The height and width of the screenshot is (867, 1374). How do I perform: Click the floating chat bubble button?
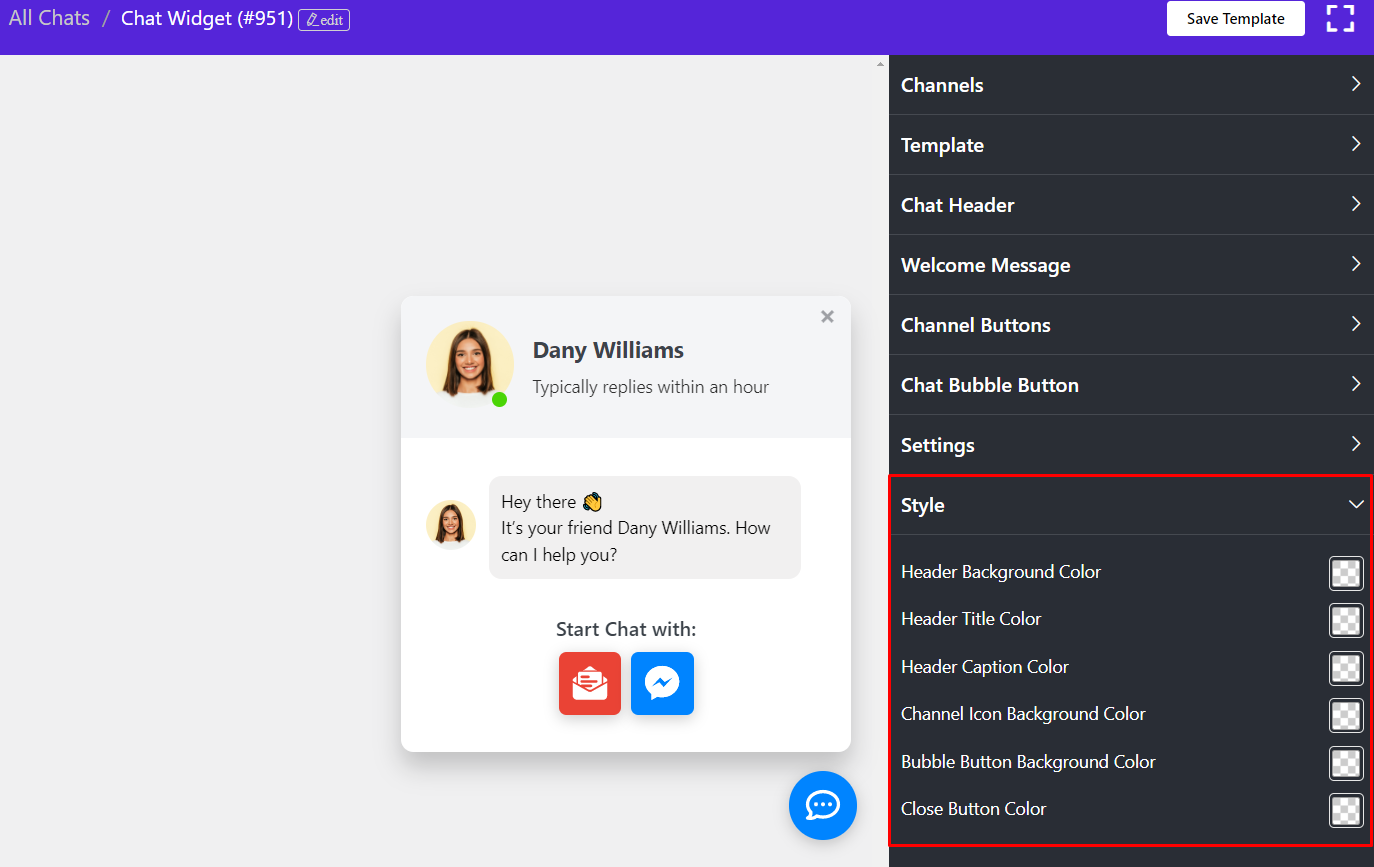pyautogui.click(x=822, y=805)
